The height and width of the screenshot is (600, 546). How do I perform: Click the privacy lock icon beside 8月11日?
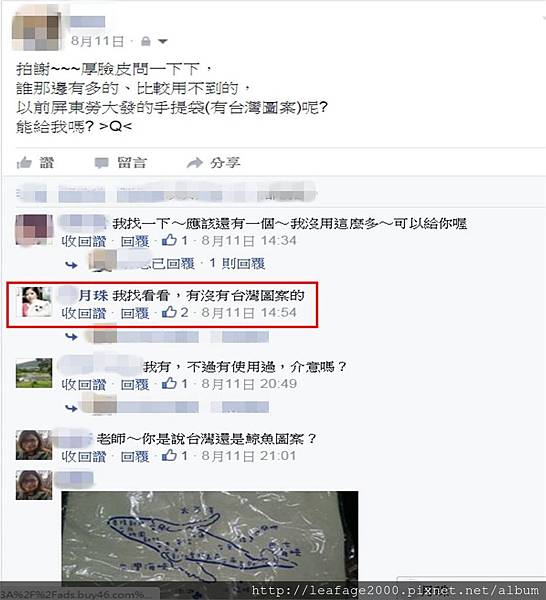pyautogui.click(x=146, y=41)
